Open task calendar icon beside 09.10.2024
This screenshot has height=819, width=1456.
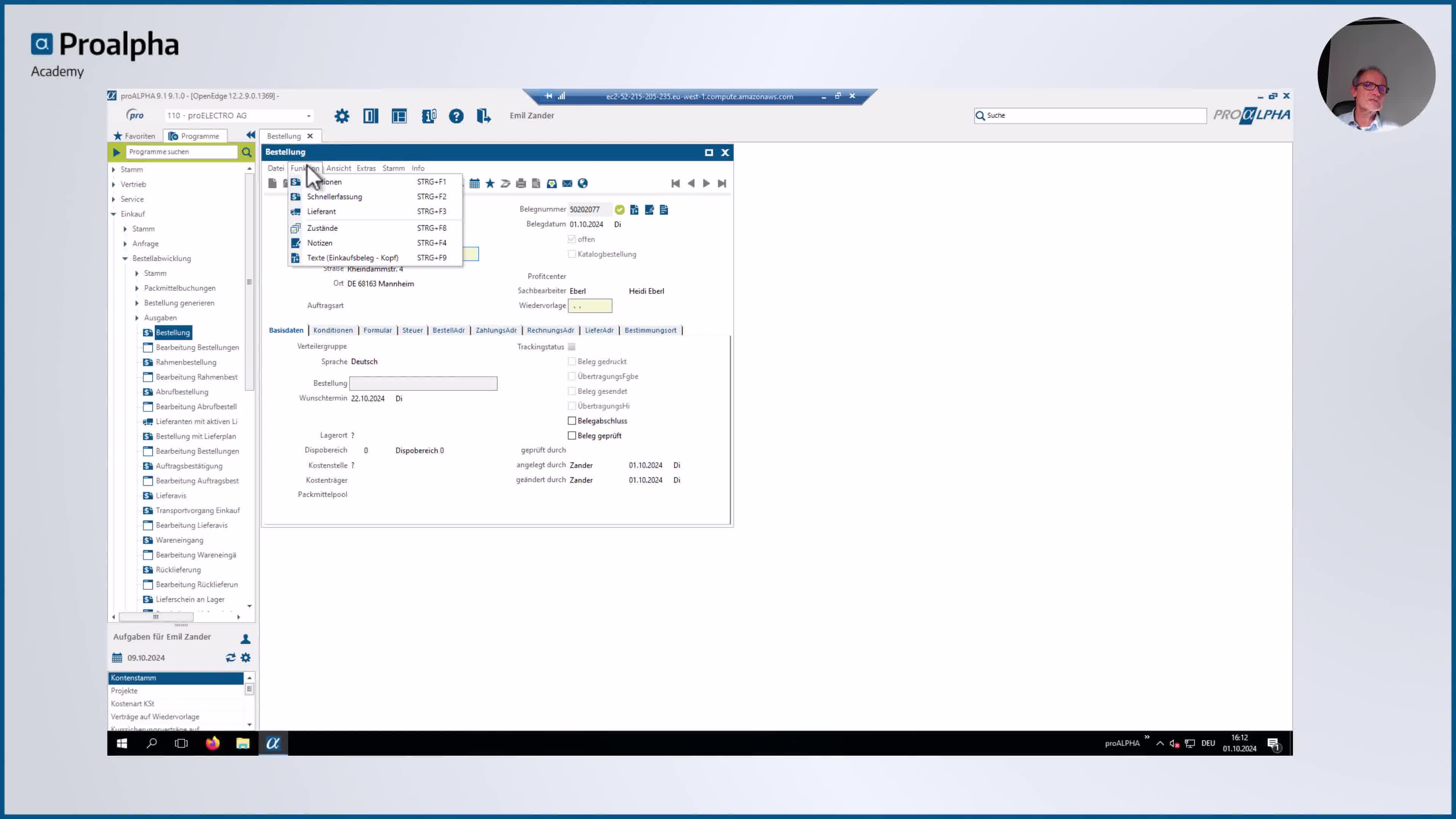pos(117,657)
